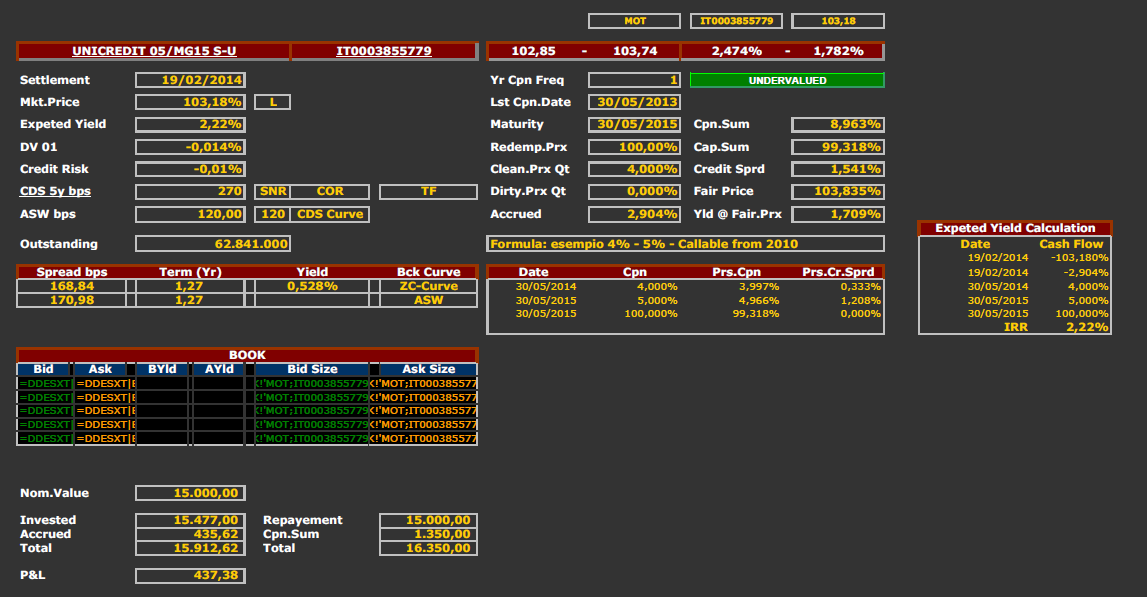Click the top IT0003855779 ISIN cell
The width and height of the screenshot is (1147, 597).
point(736,21)
